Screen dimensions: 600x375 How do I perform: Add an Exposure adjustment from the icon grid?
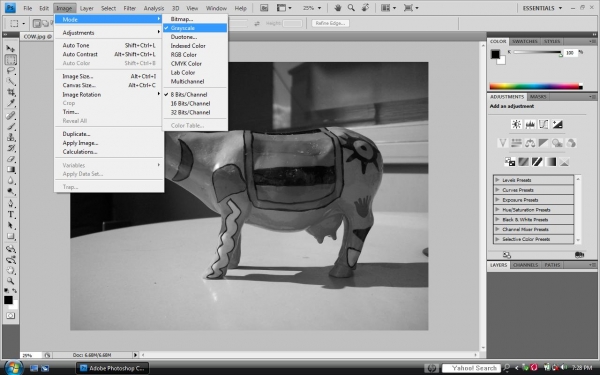[x=557, y=124]
